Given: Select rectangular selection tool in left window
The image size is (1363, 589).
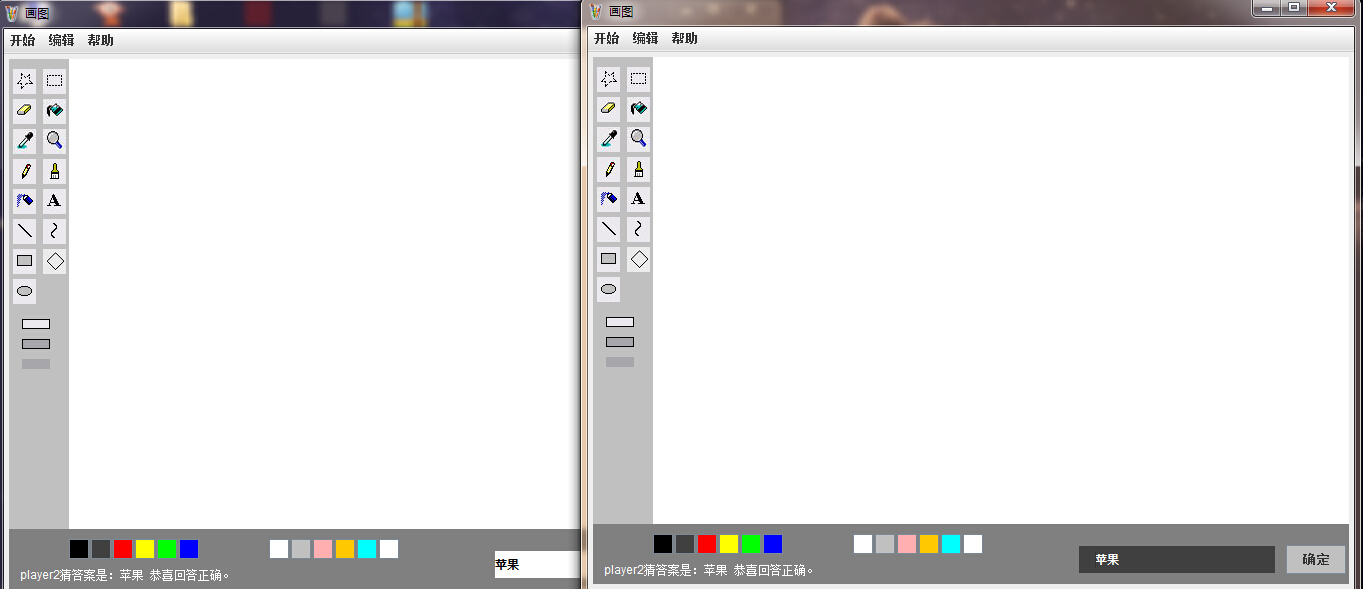Looking at the screenshot, I should pos(54,81).
